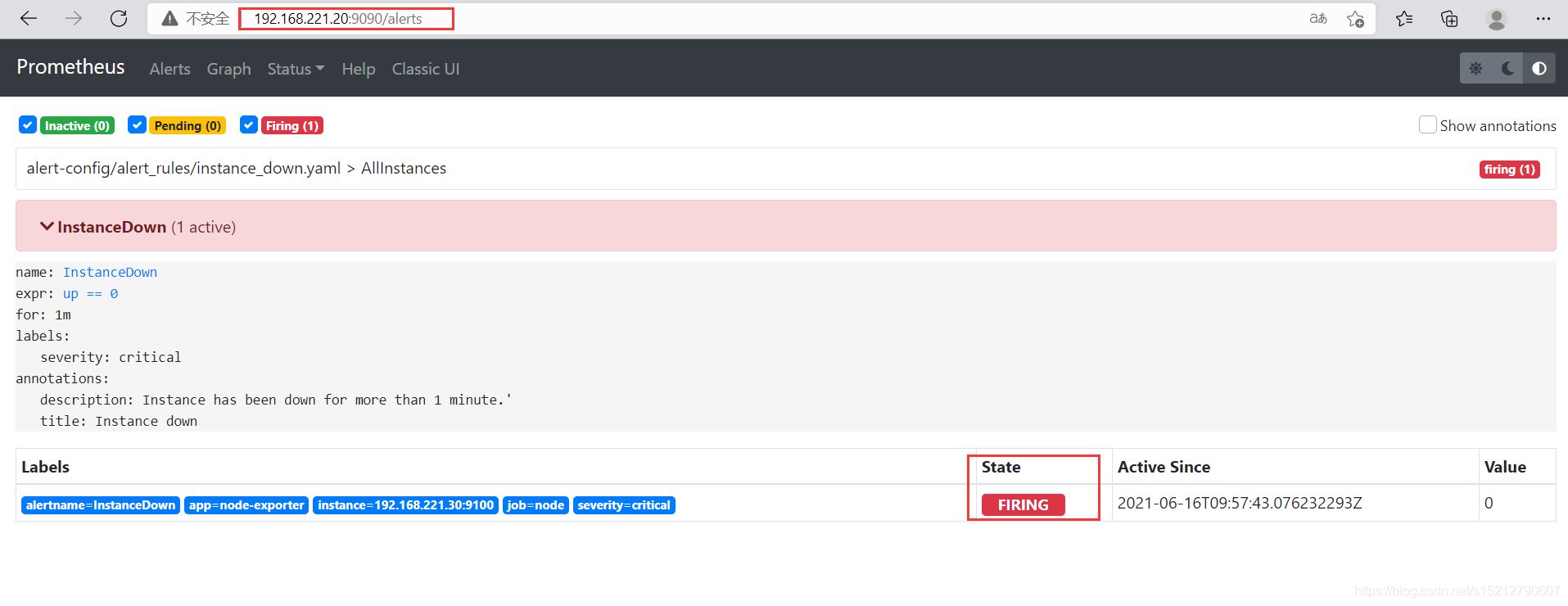Screen dimensions: 1568x606
Task: Switch to the light theme sun icon
Action: 1475,68
